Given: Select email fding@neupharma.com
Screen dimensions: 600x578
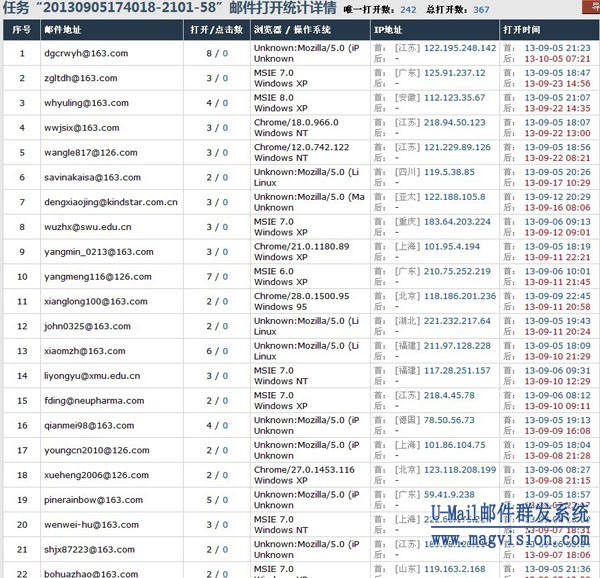Looking at the screenshot, I should (x=94, y=401).
